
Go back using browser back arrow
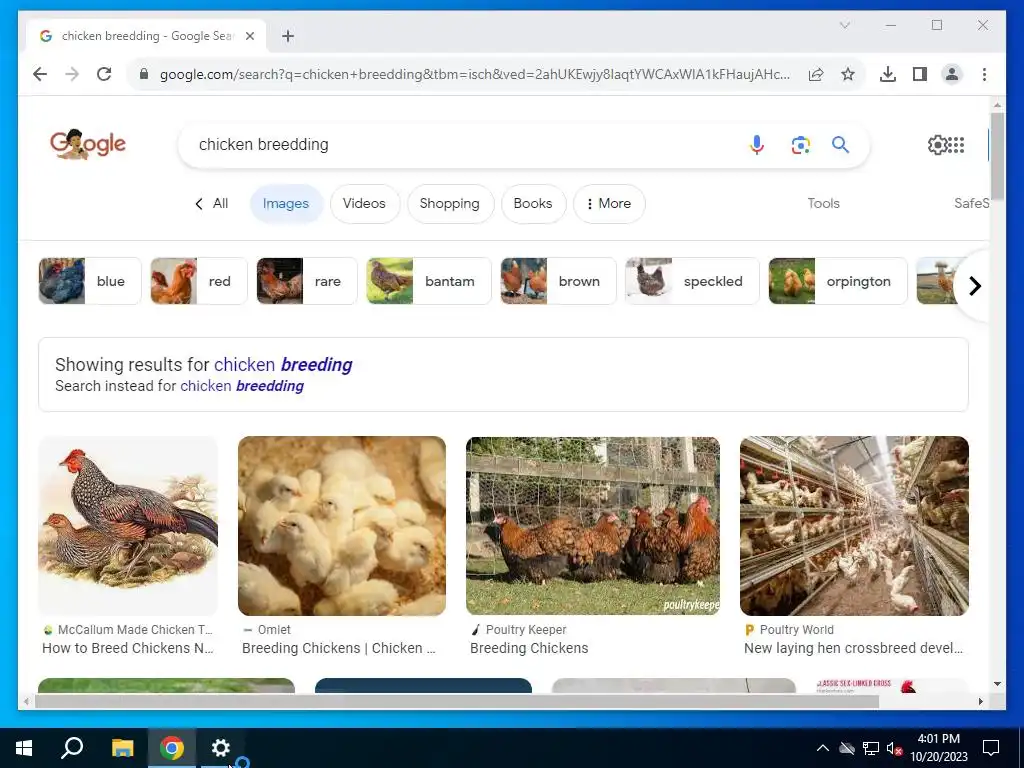pyautogui.click(x=40, y=74)
